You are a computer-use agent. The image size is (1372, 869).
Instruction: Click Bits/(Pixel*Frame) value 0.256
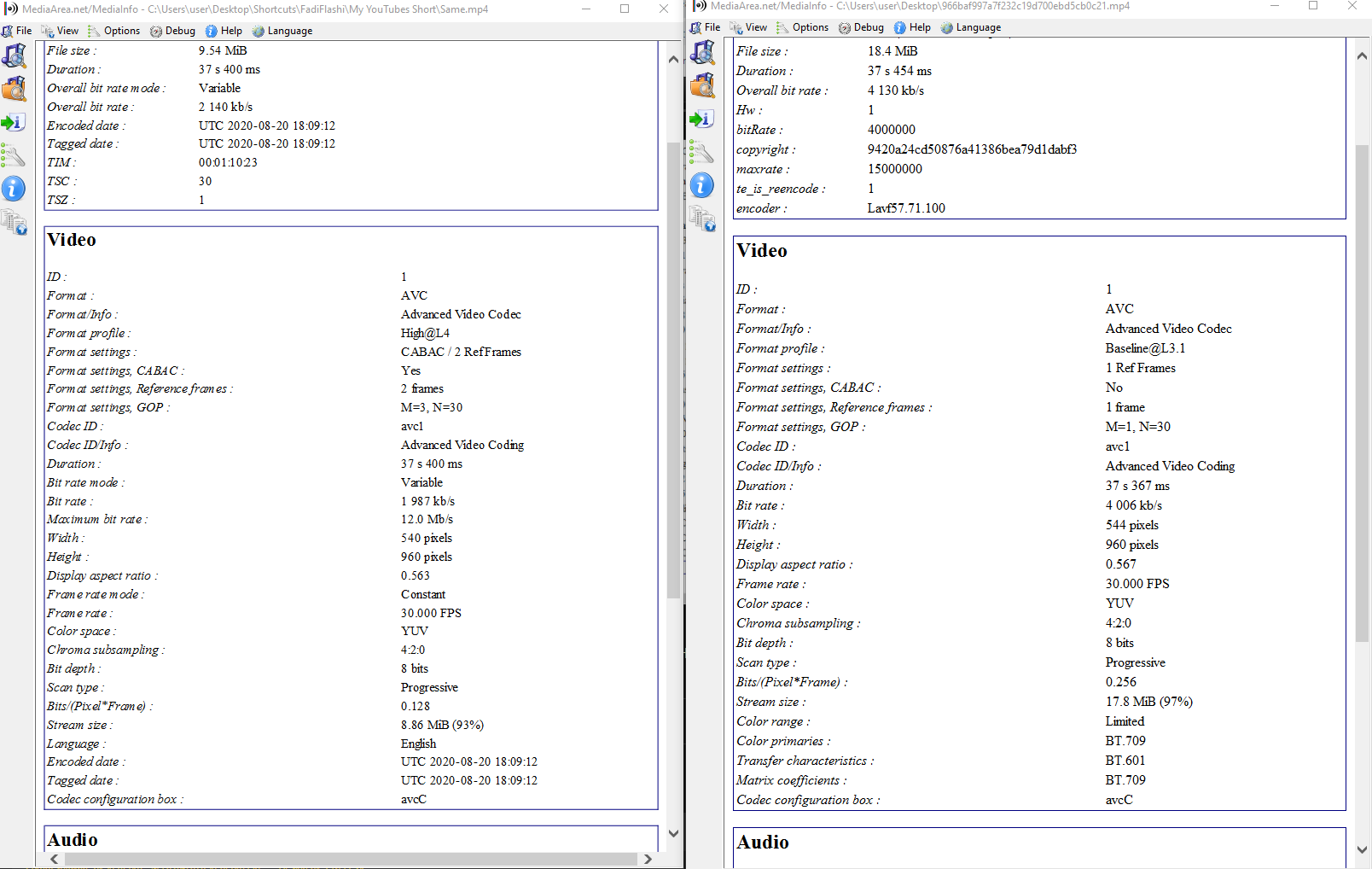coord(1121,682)
